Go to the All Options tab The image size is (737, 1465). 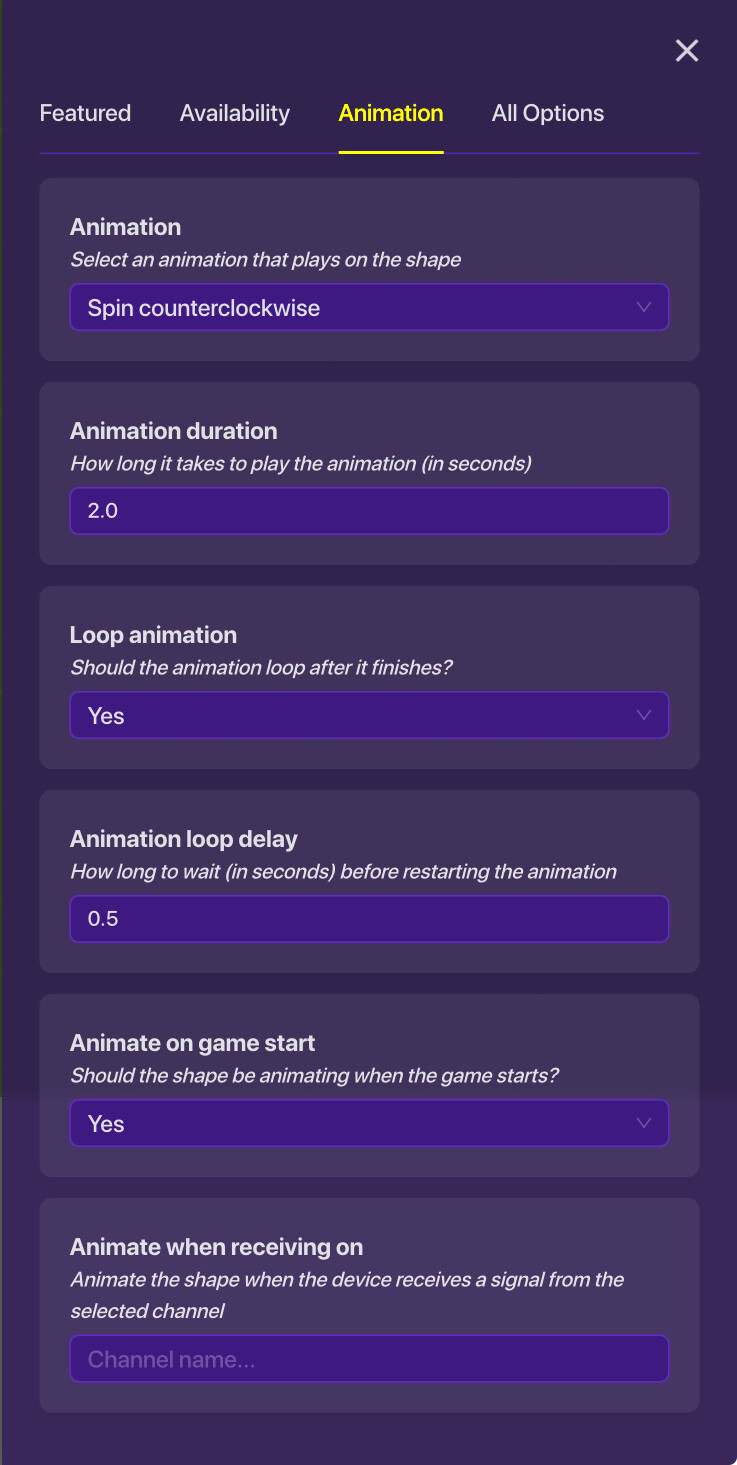pos(547,113)
